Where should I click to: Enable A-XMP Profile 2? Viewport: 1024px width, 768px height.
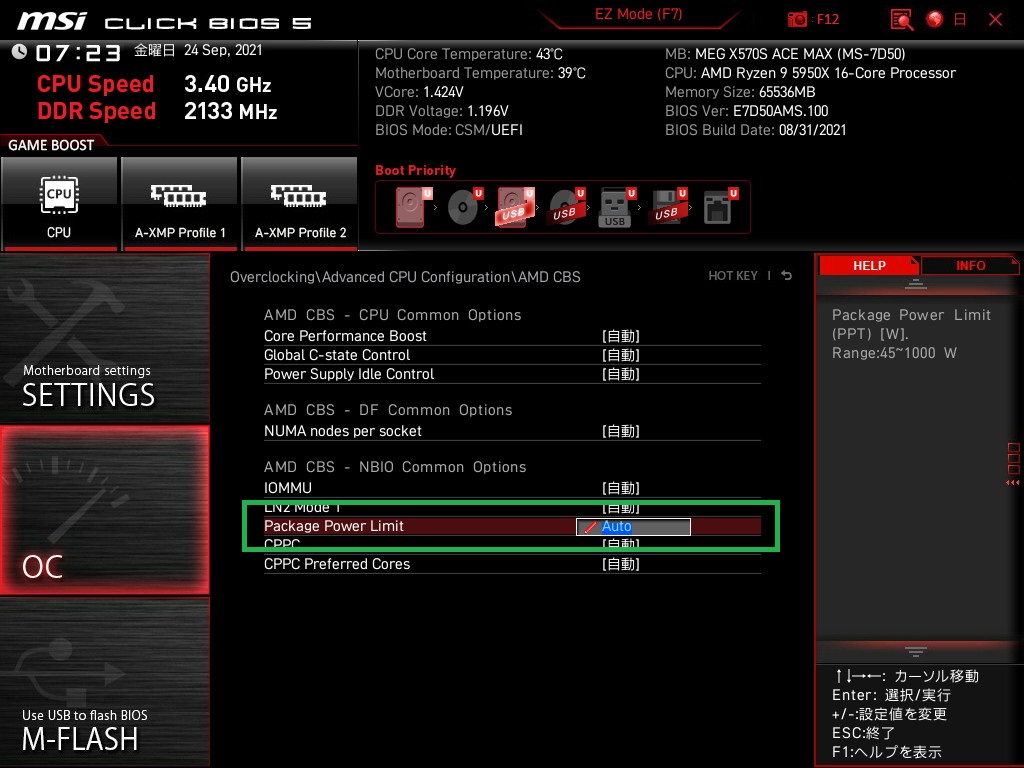click(x=300, y=204)
